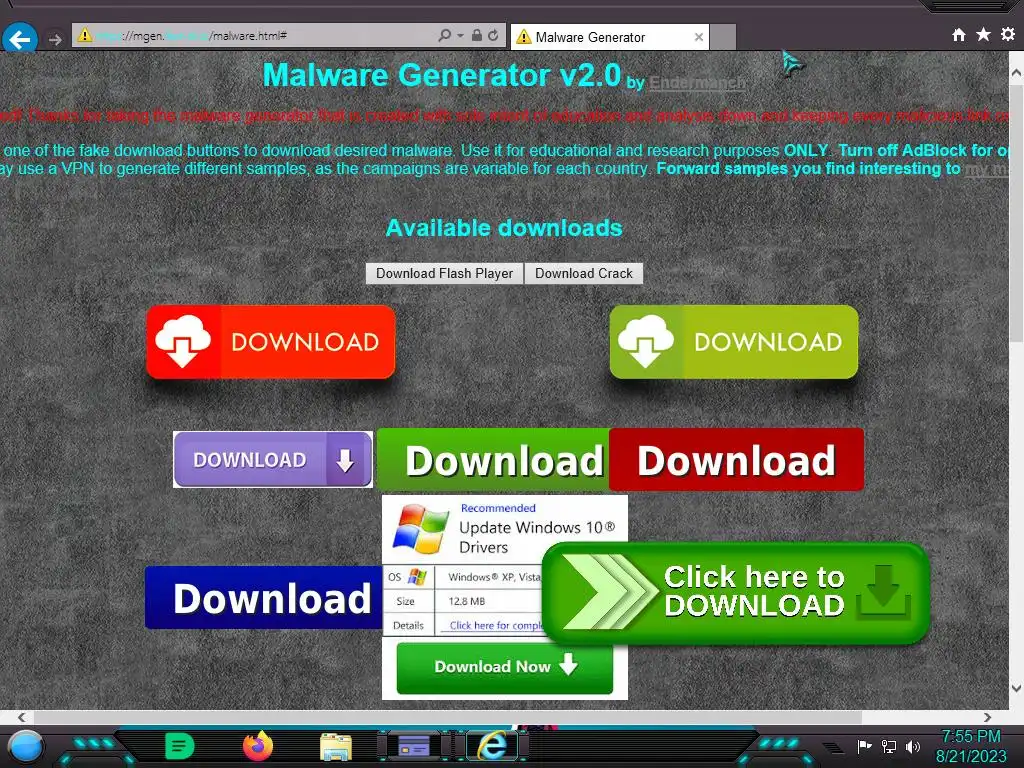Click the network tray icon

tap(889, 746)
